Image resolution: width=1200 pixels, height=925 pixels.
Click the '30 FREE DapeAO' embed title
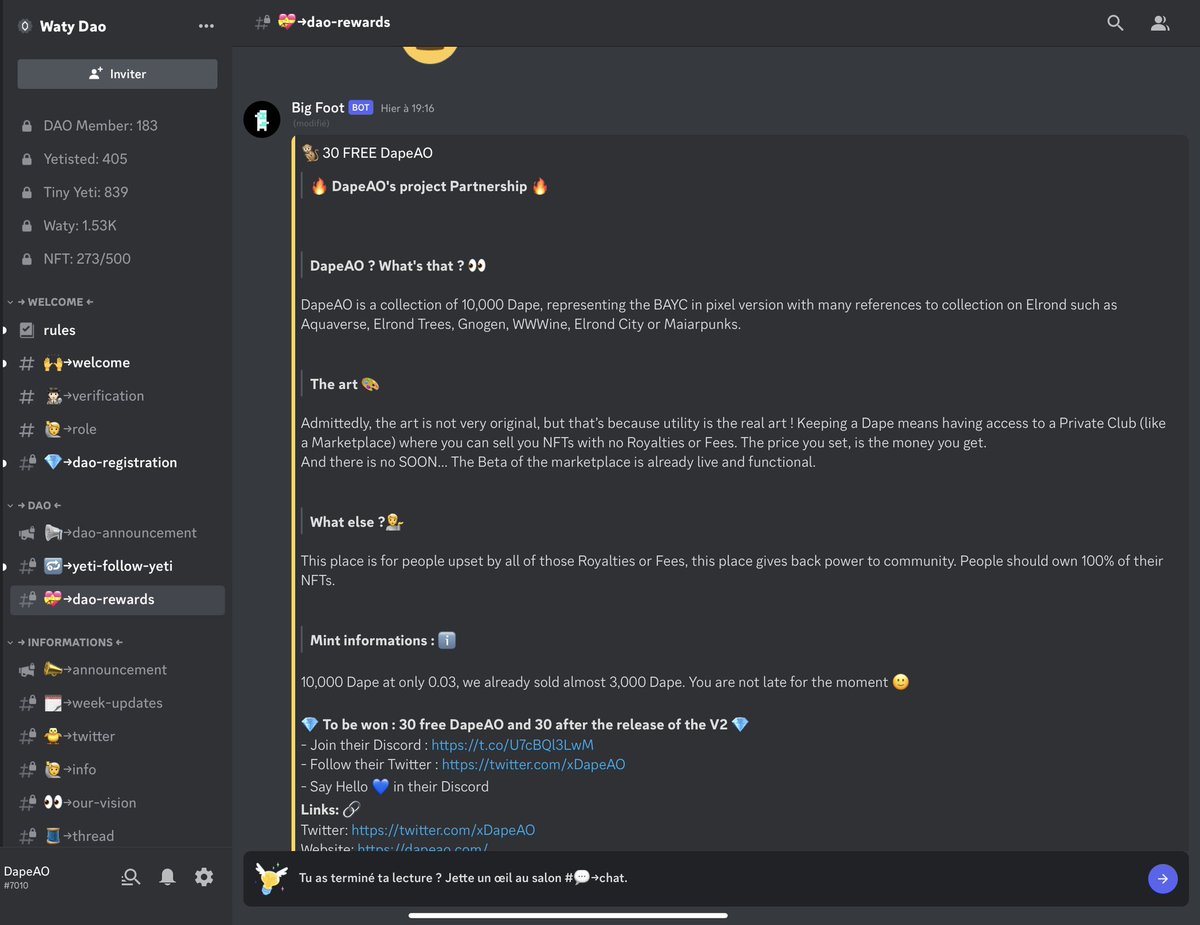pos(367,153)
